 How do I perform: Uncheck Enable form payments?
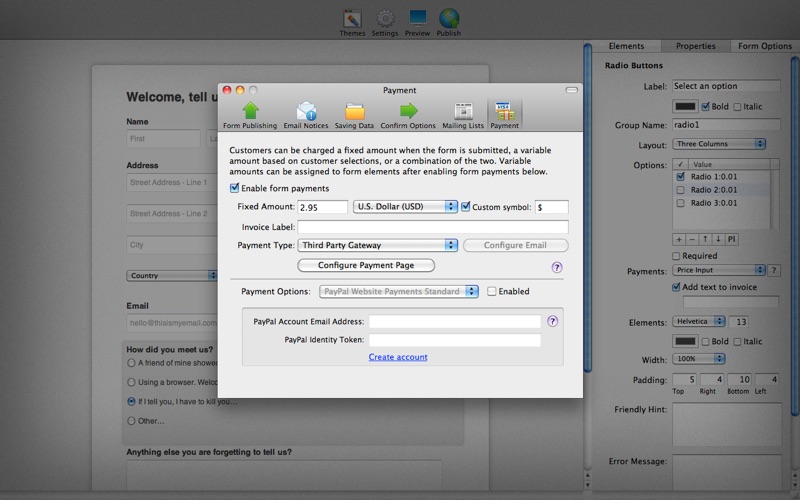coord(235,188)
